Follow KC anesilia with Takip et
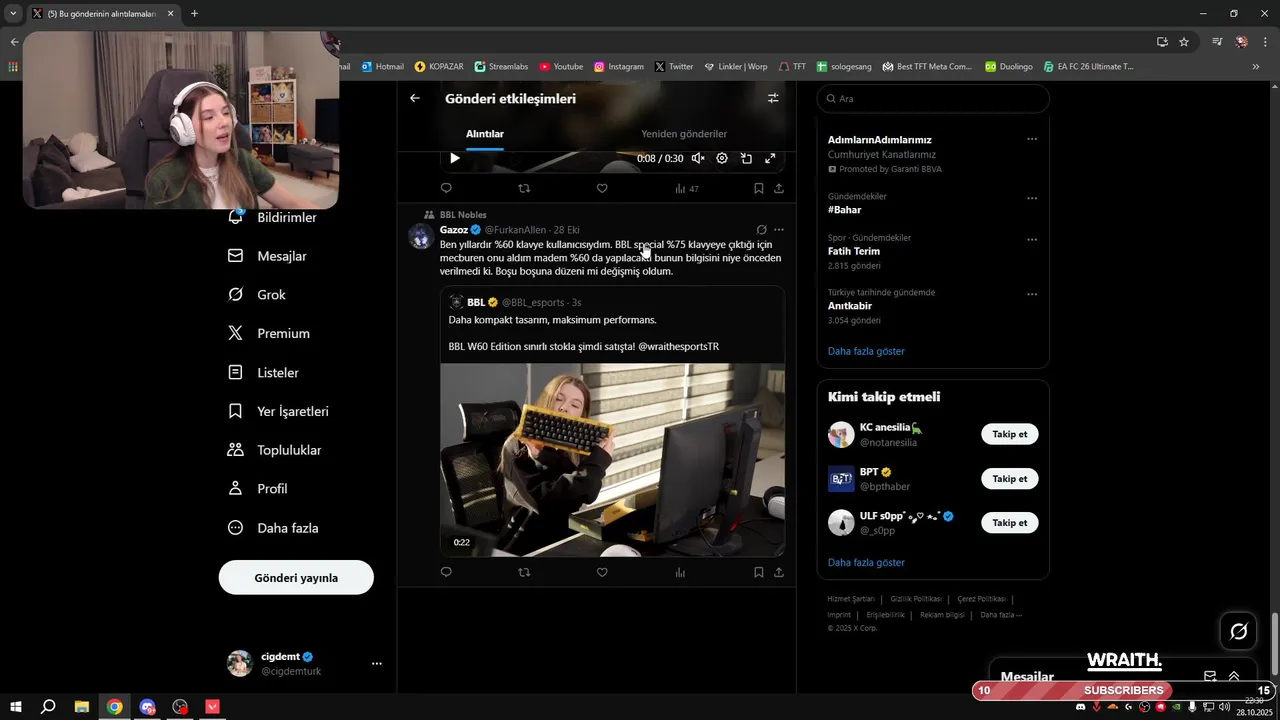1280x720 pixels. click(1010, 434)
